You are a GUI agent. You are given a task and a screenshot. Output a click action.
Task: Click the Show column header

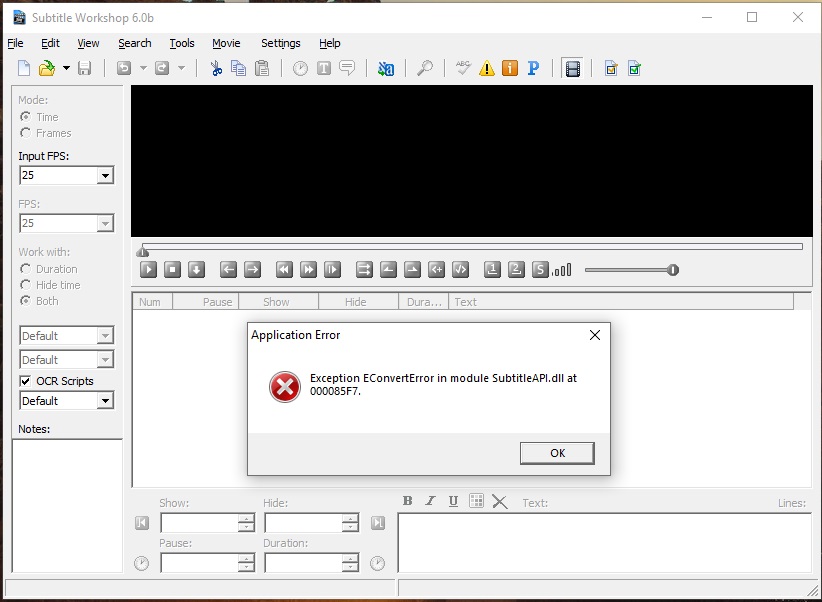(279, 302)
